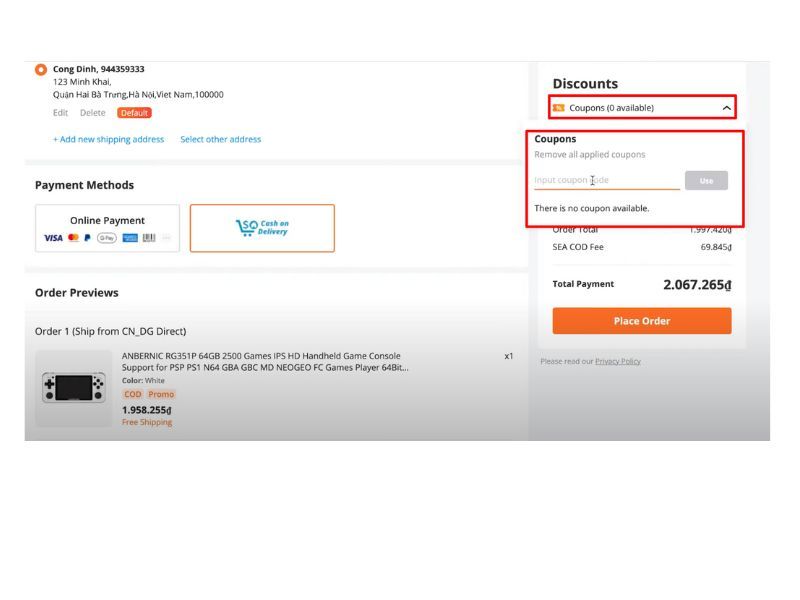800x600 pixels.
Task: Click the Mastercard payment icon
Action: 72,237
